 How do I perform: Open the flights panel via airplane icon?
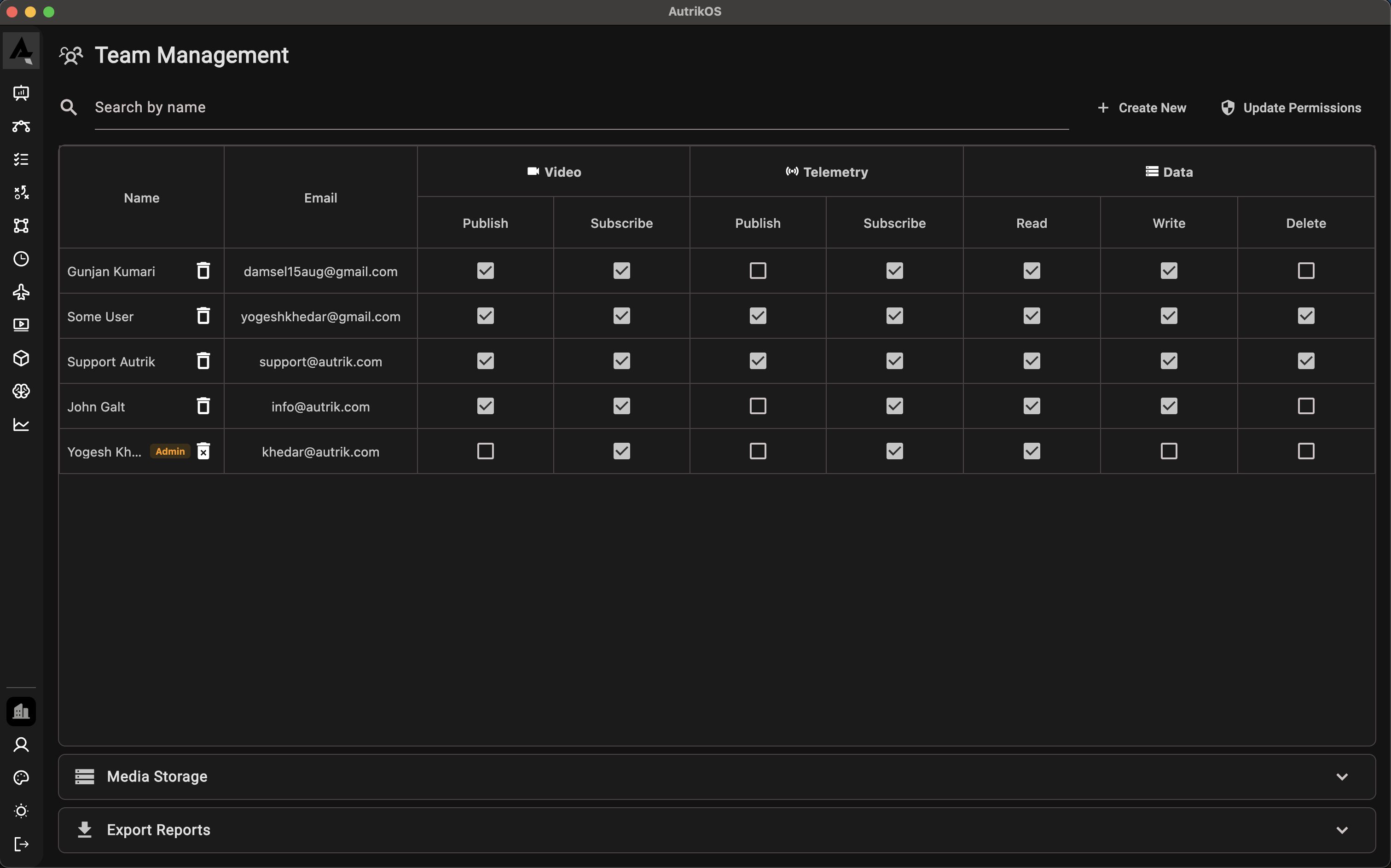[21, 292]
